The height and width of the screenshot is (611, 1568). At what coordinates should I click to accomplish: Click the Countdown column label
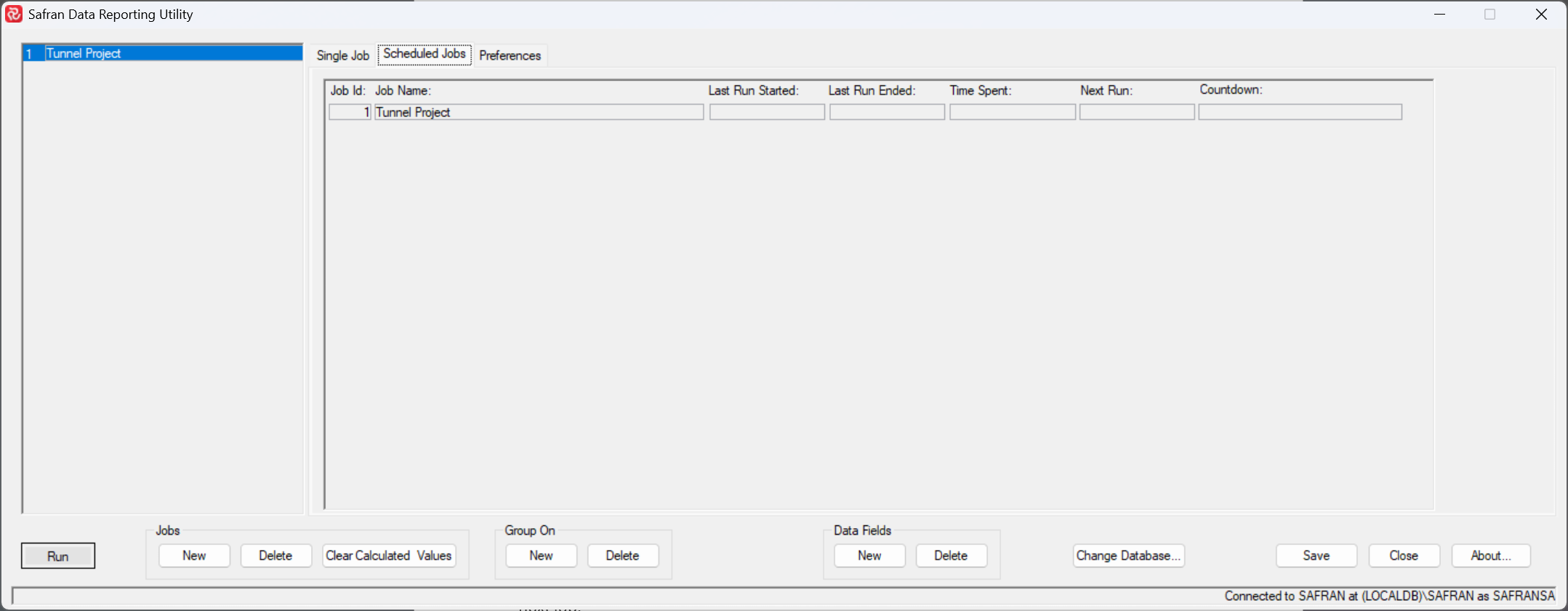[1231, 89]
